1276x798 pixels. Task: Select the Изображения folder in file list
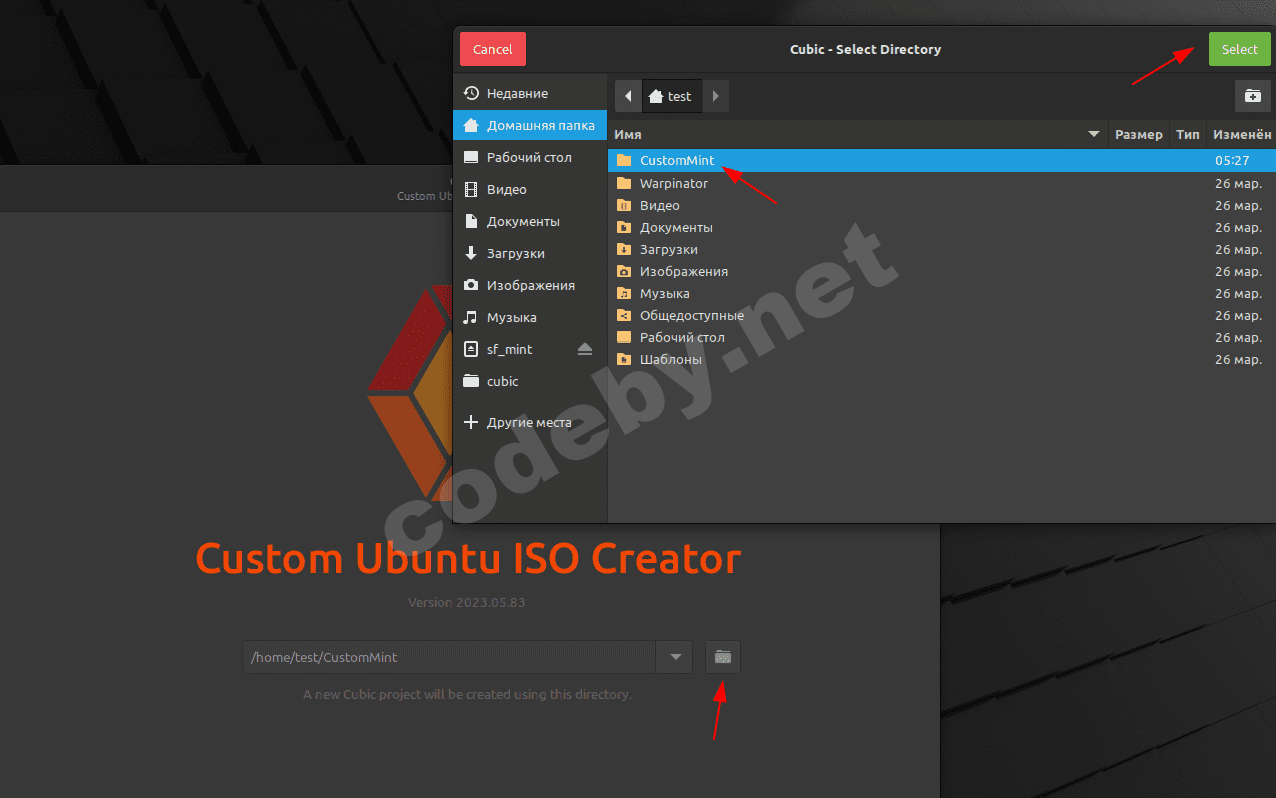(942, 271)
